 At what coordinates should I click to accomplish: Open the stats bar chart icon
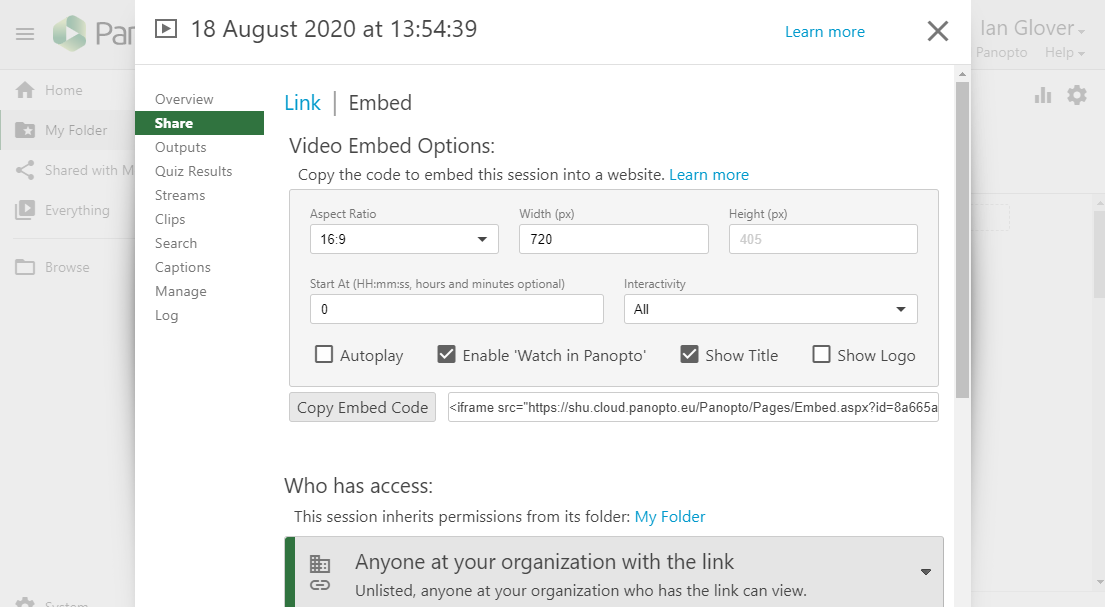click(1043, 95)
